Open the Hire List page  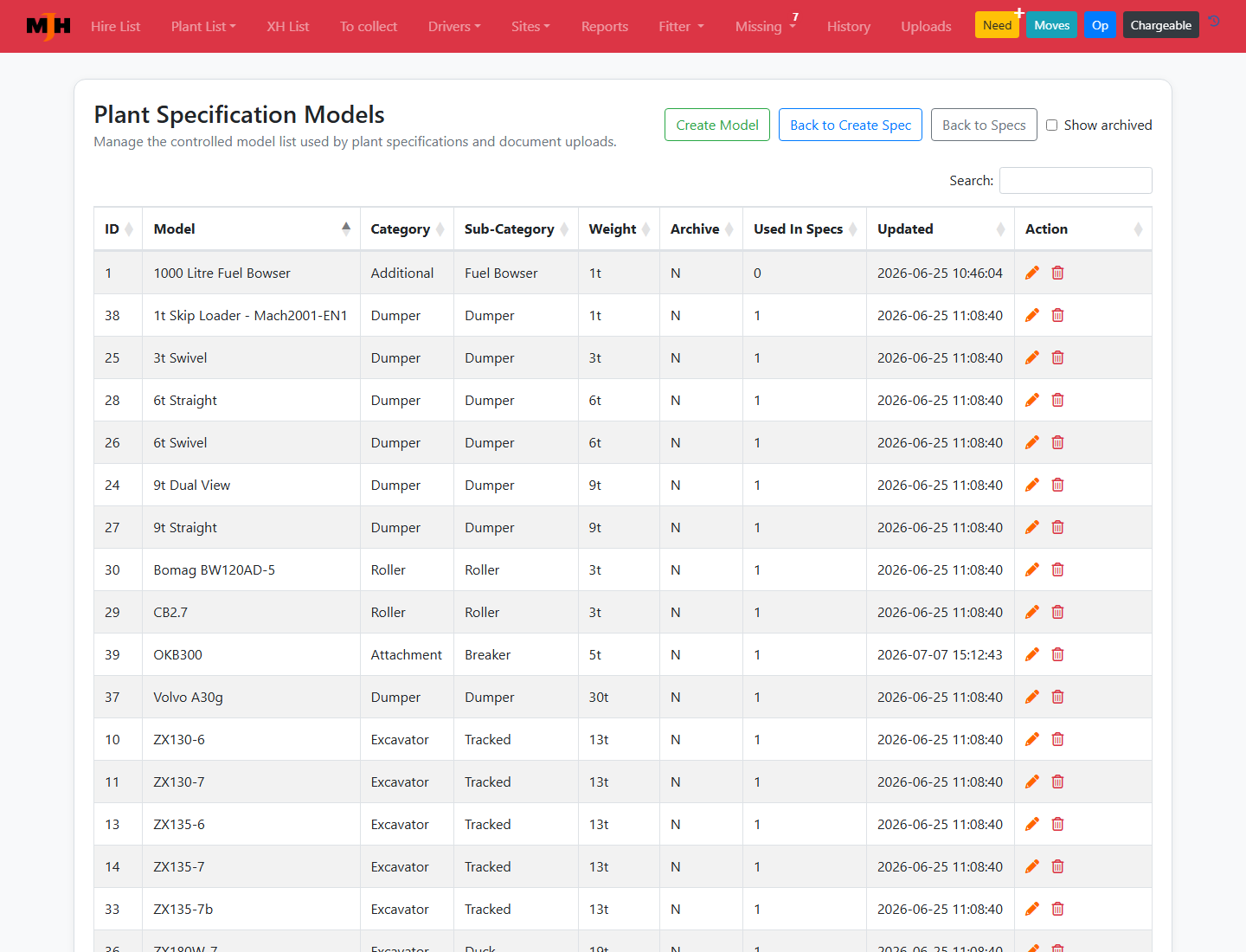(115, 27)
